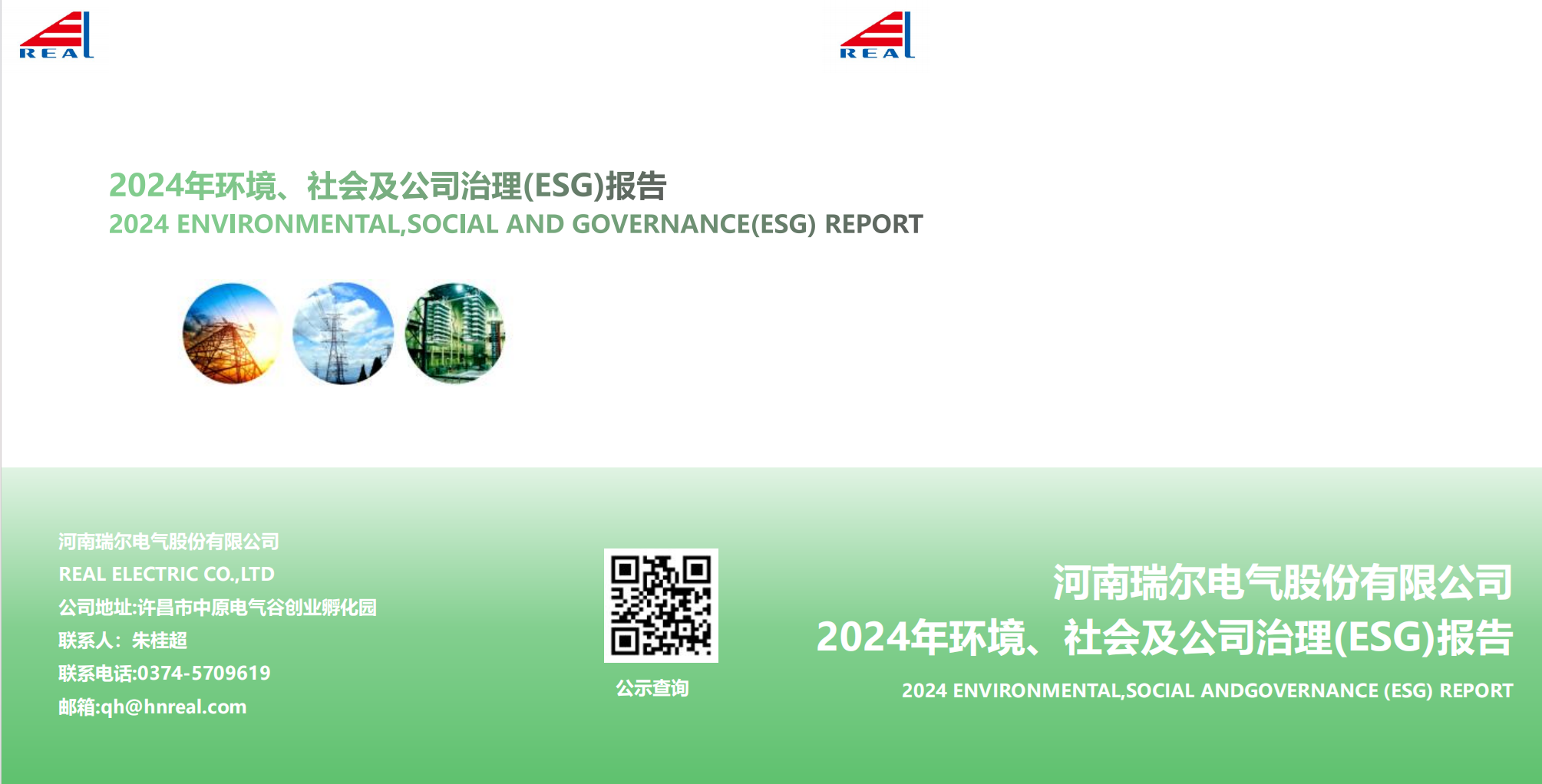Click the contact line 联系人: 朱桂超
Viewport: 1542px width, 784px height.
[123, 640]
